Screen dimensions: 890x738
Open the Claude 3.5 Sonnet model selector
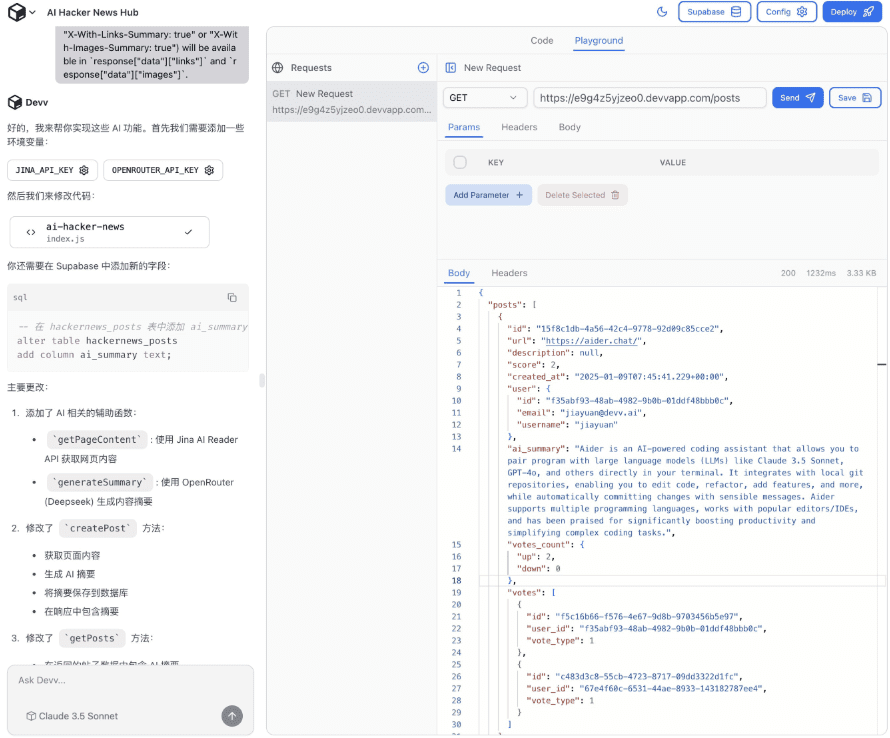72,716
